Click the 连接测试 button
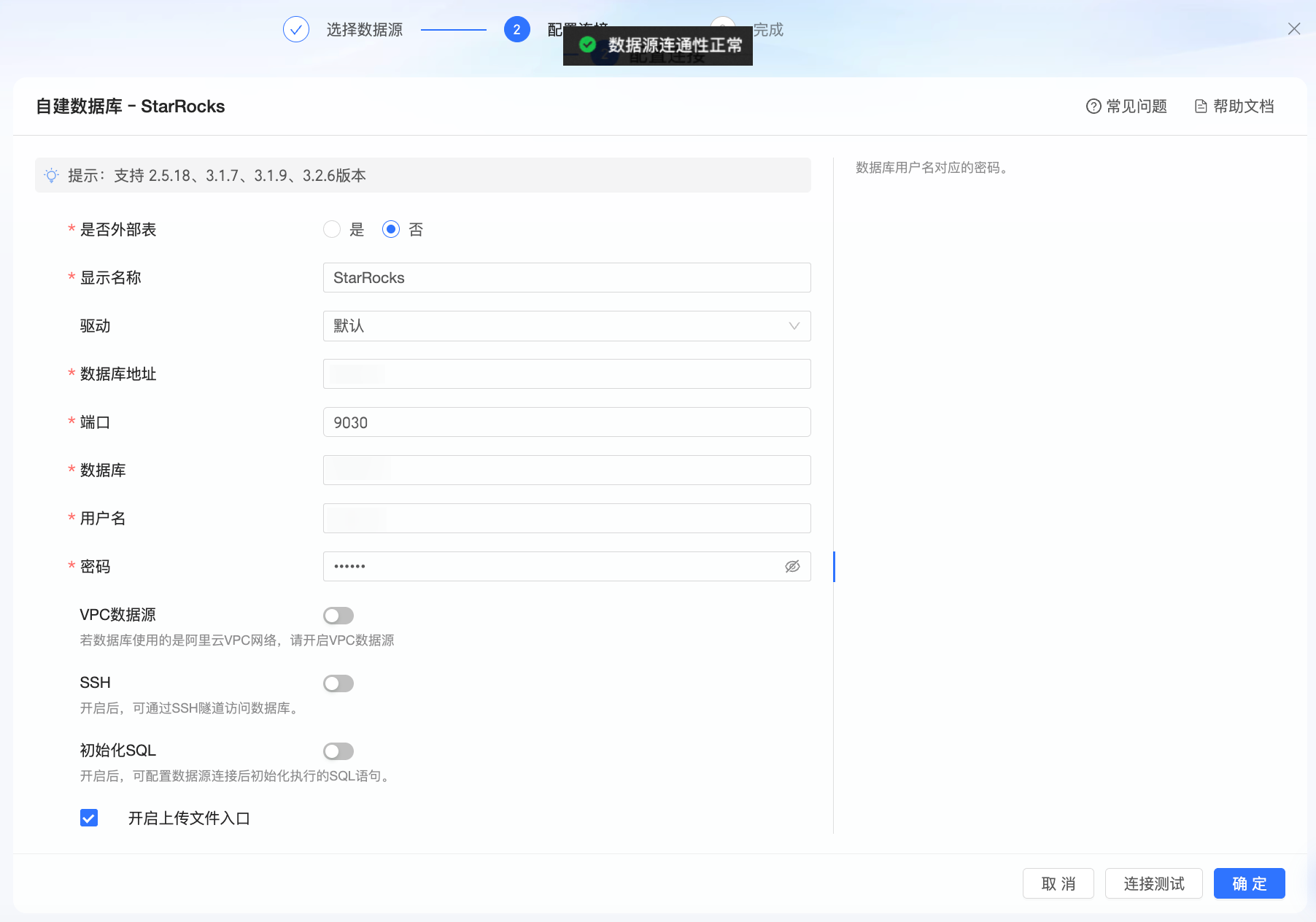 click(x=1154, y=883)
